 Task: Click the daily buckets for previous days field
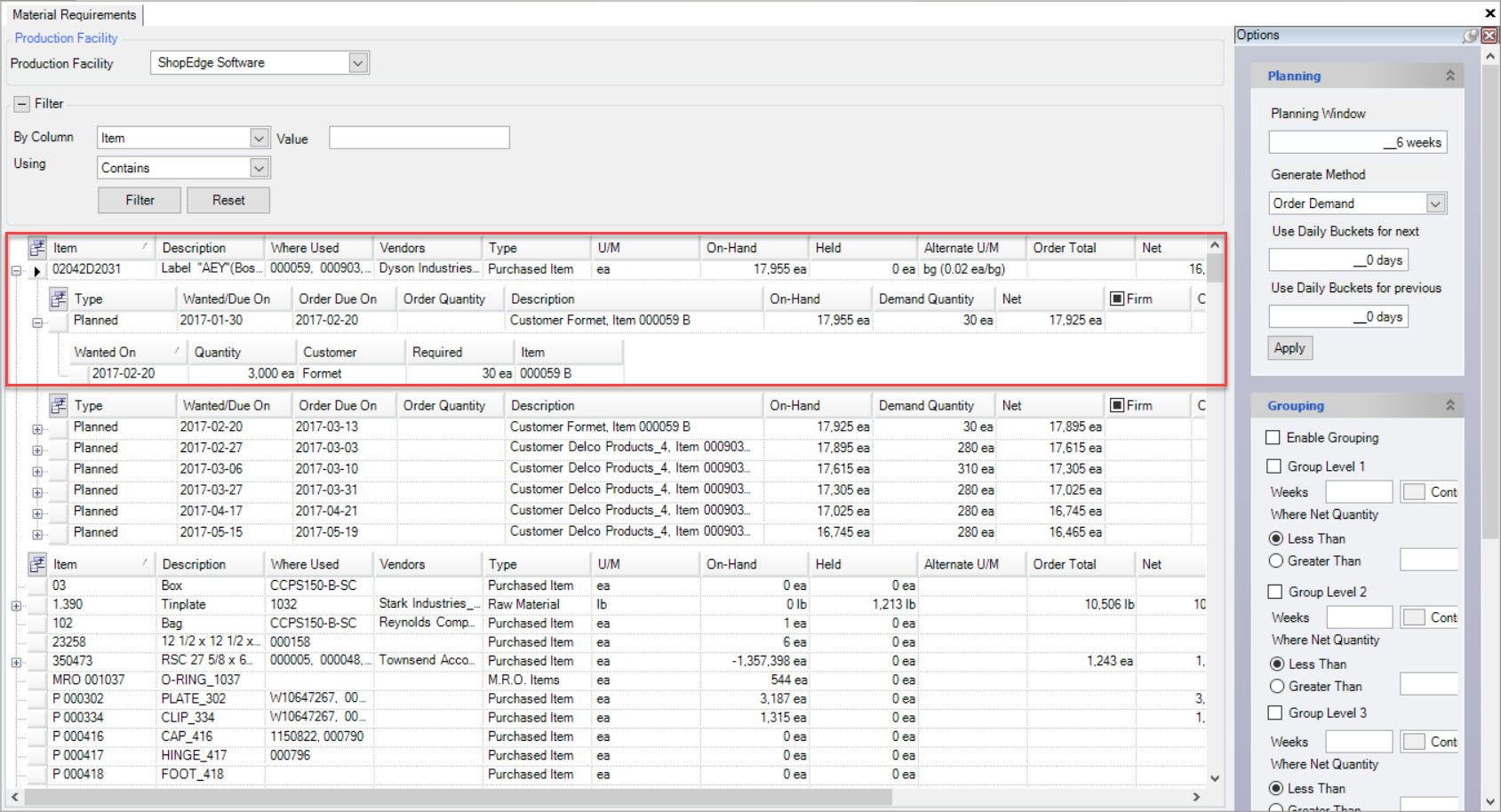click(x=1338, y=316)
